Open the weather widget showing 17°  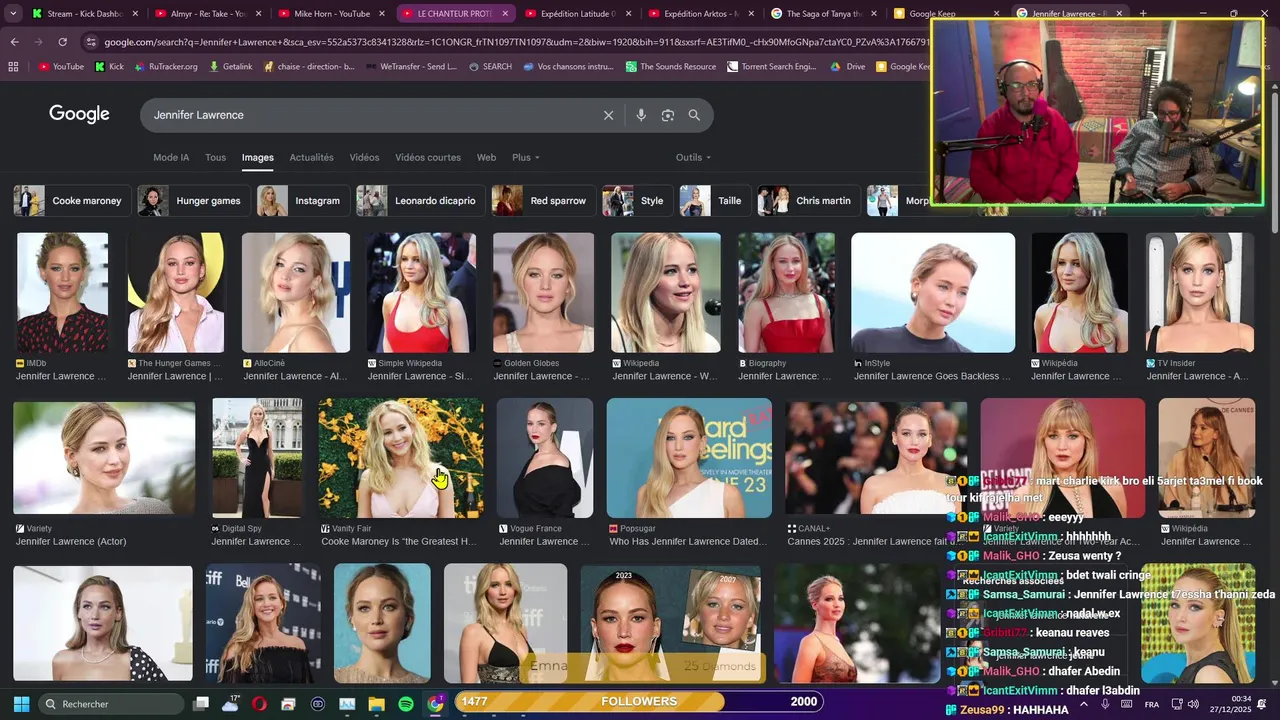[x=231, y=704]
